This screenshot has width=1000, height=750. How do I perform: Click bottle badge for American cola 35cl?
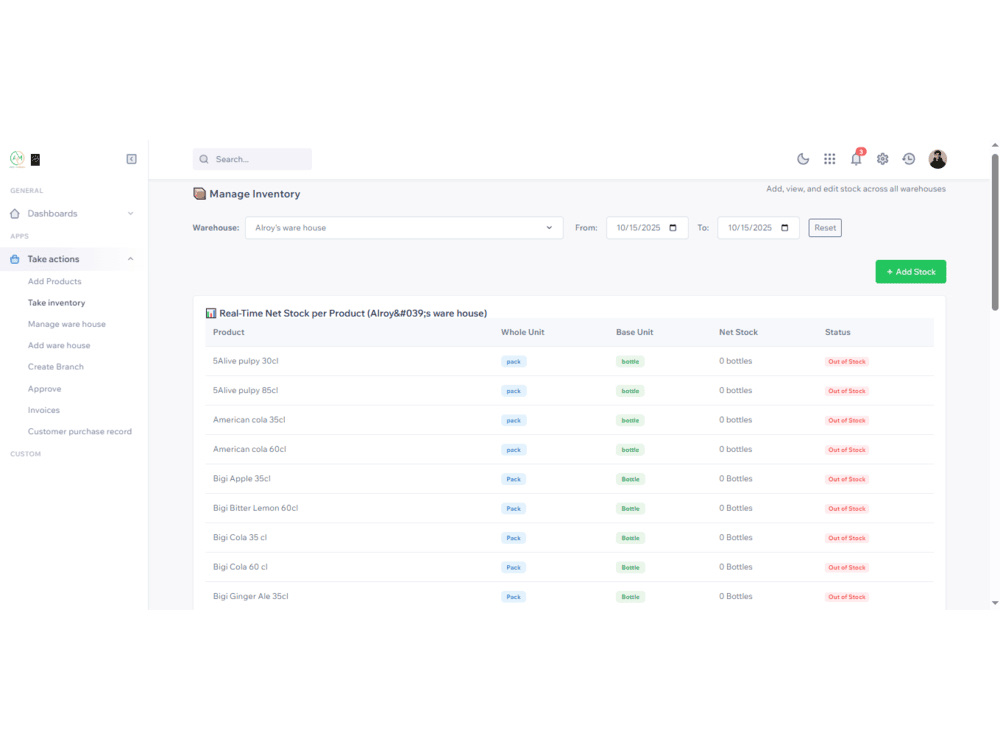(x=630, y=420)
